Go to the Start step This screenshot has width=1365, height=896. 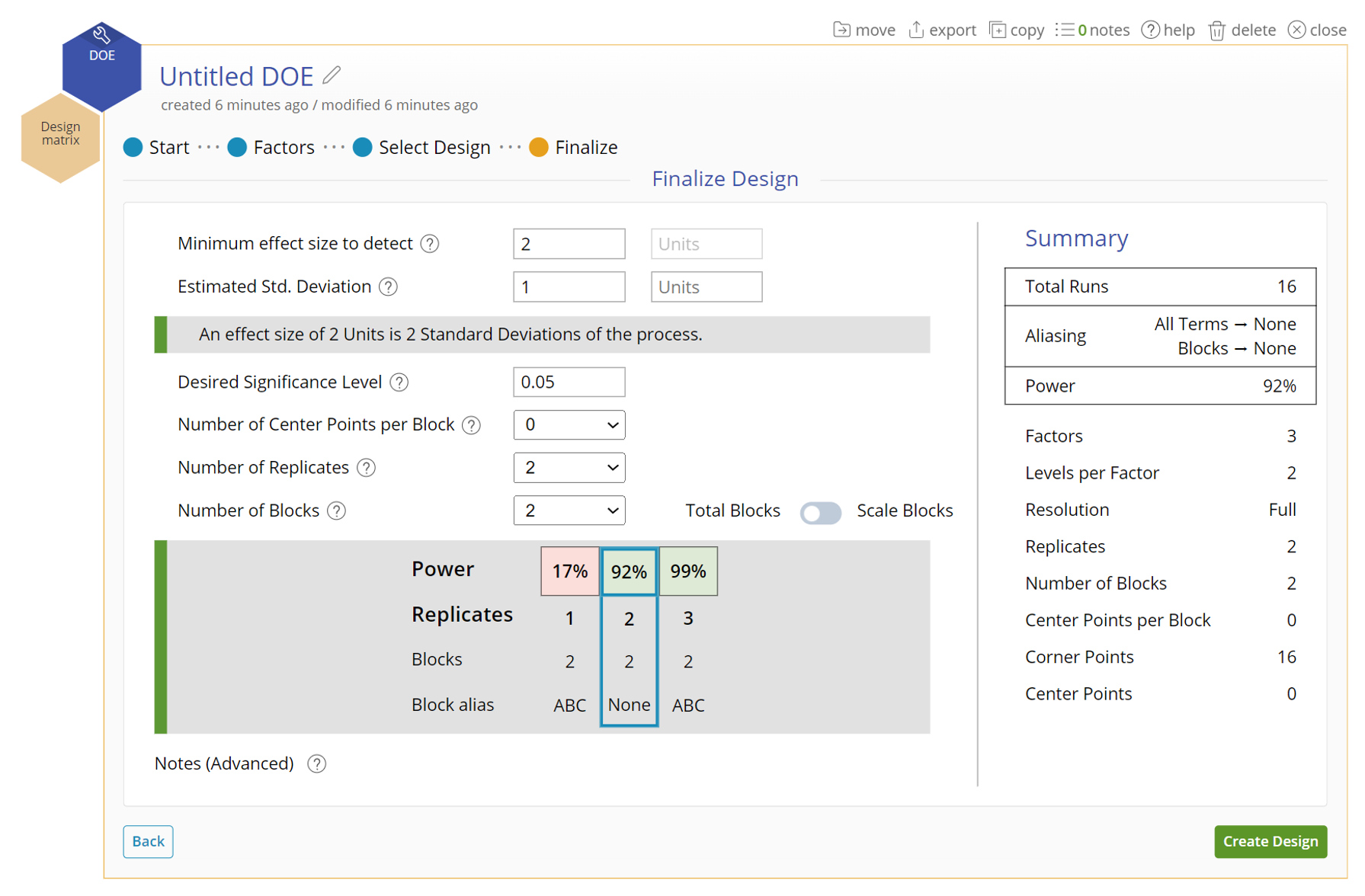157,147
